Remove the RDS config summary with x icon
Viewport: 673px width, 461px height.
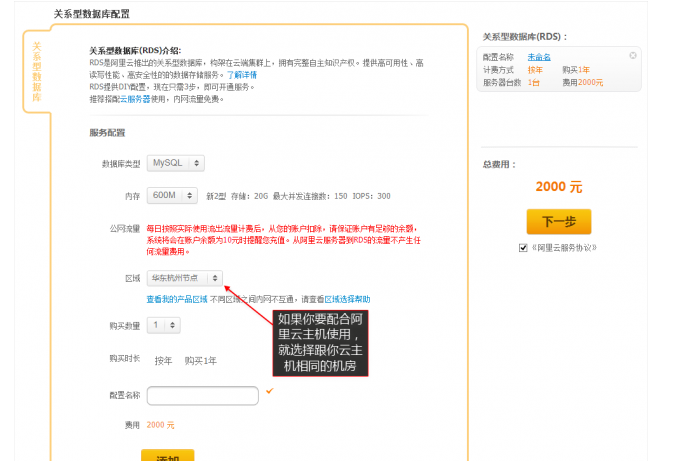click(633, 55)
